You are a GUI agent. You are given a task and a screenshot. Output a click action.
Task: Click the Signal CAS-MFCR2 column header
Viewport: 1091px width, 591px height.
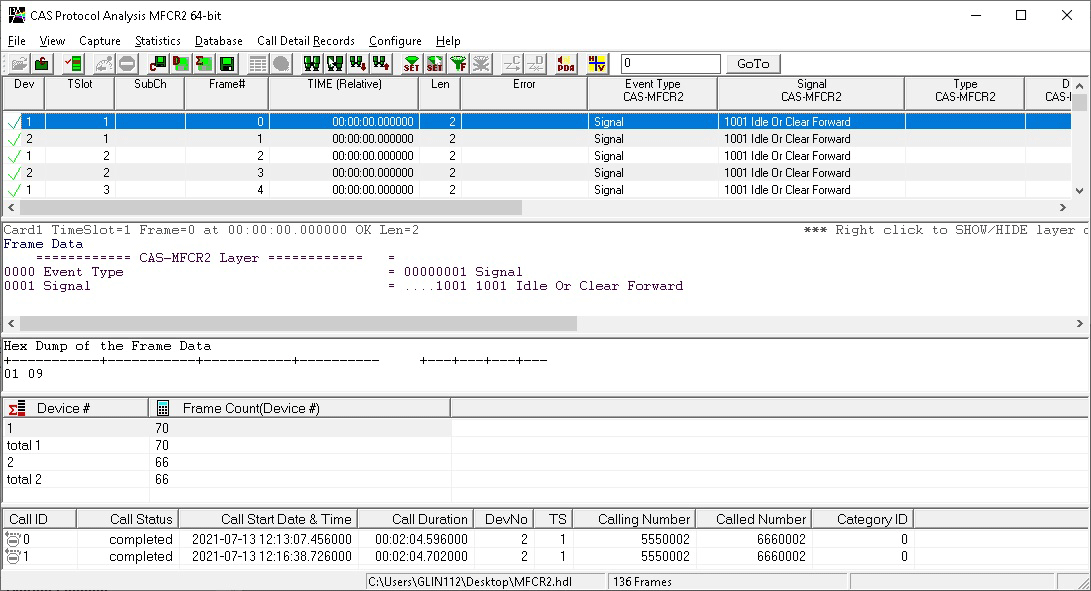coord(811,93)
